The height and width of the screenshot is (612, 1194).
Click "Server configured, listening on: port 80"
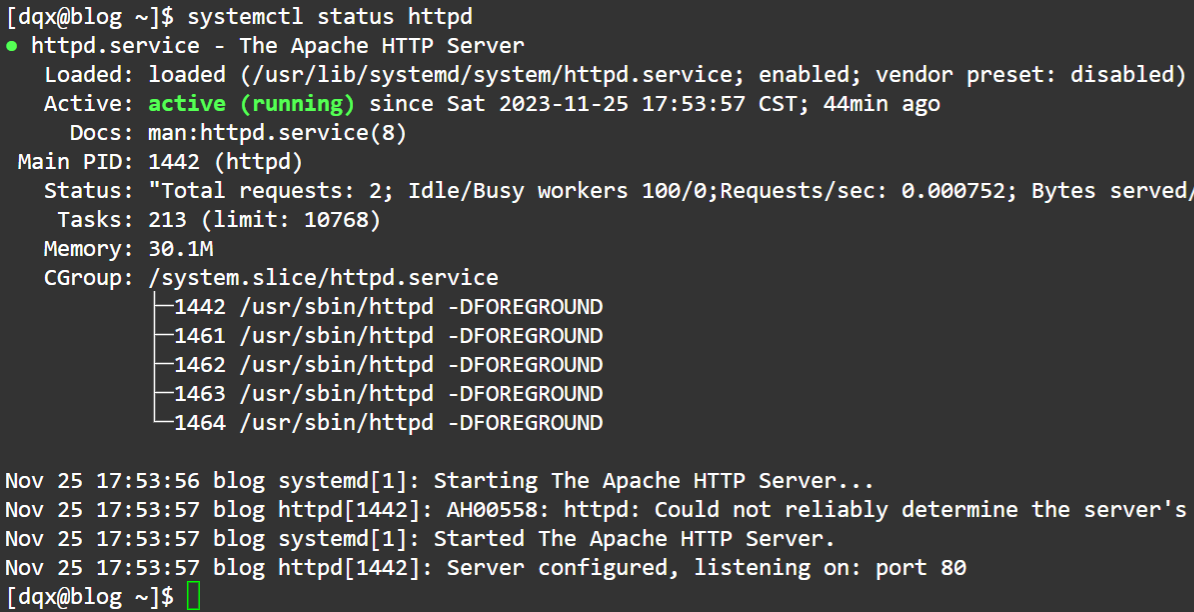(x=706, y=568)
